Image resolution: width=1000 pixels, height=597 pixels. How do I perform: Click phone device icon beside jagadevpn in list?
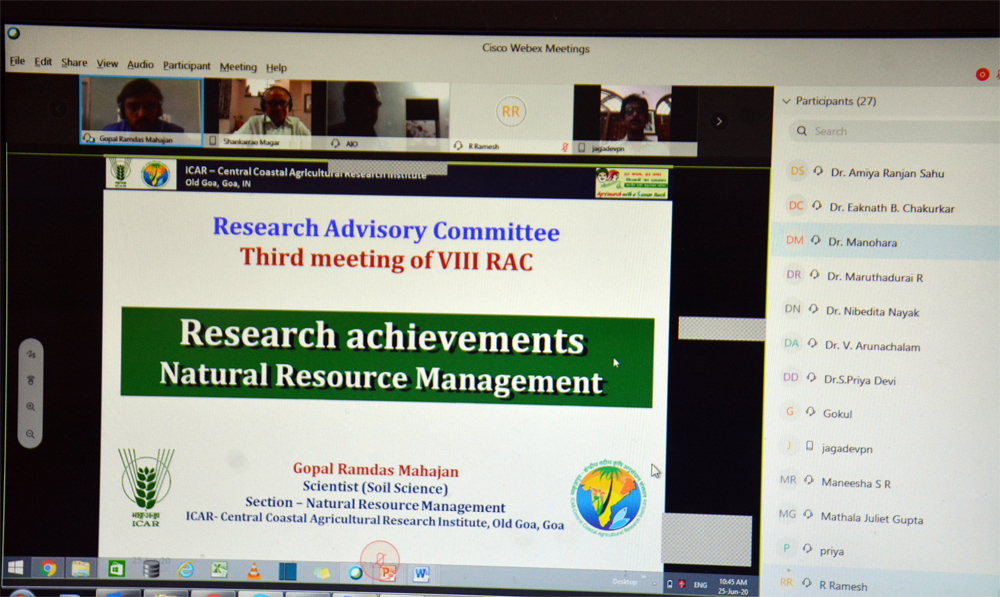[809, 446]
